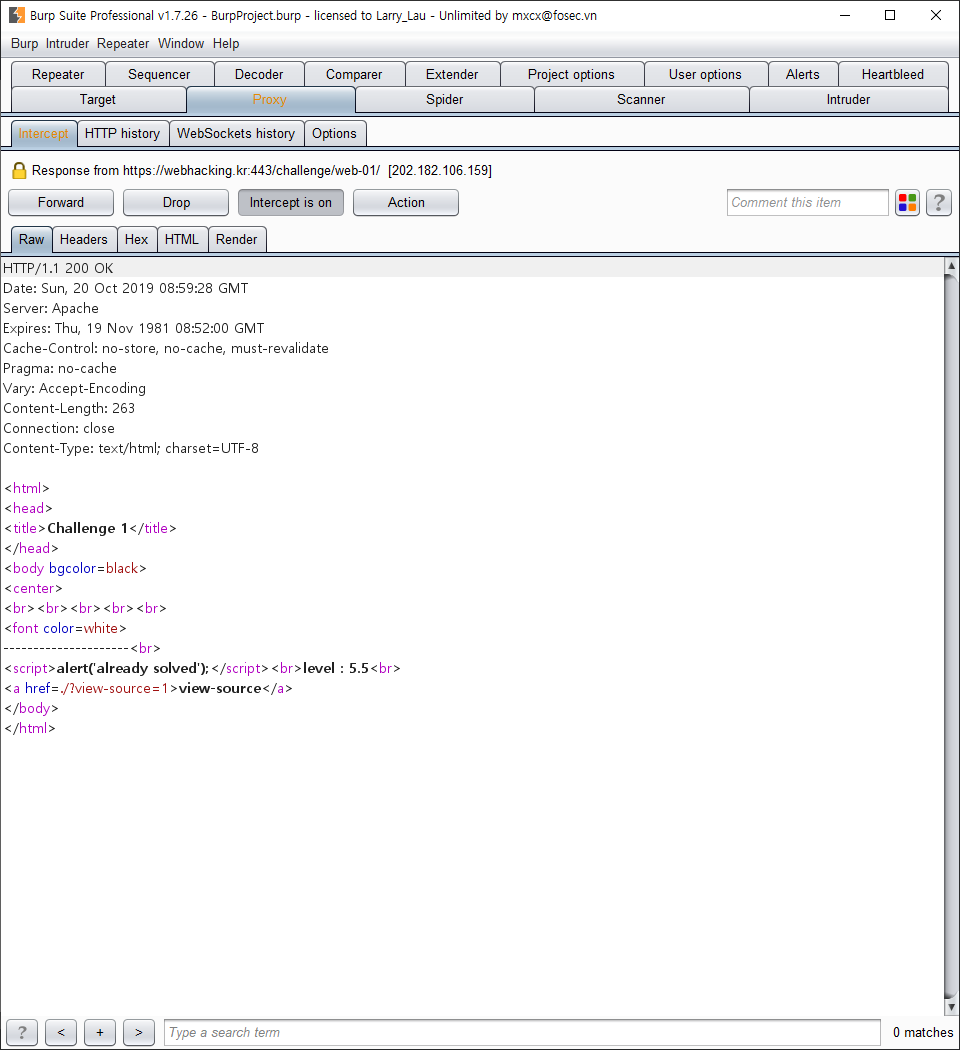
Task: Click the 'Server: Apache' header line
Action: point(51,309)
